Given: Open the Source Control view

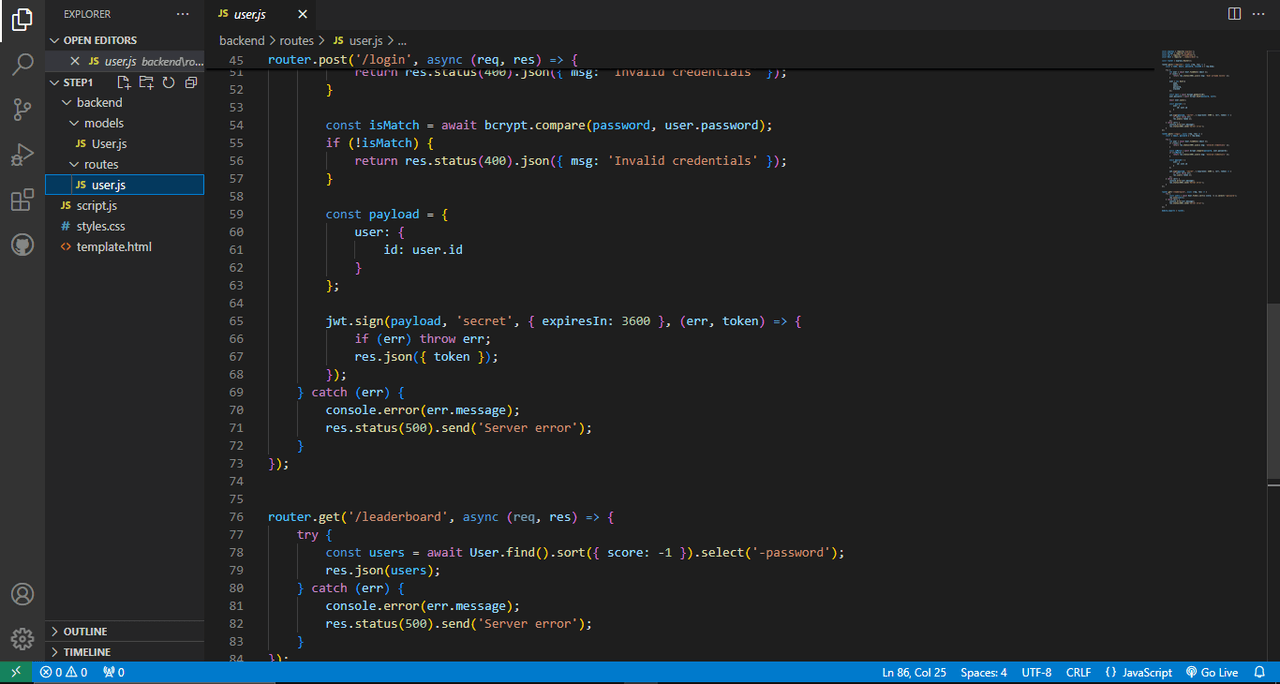Looking at the screenshot, I should click(x=22, y=110).
